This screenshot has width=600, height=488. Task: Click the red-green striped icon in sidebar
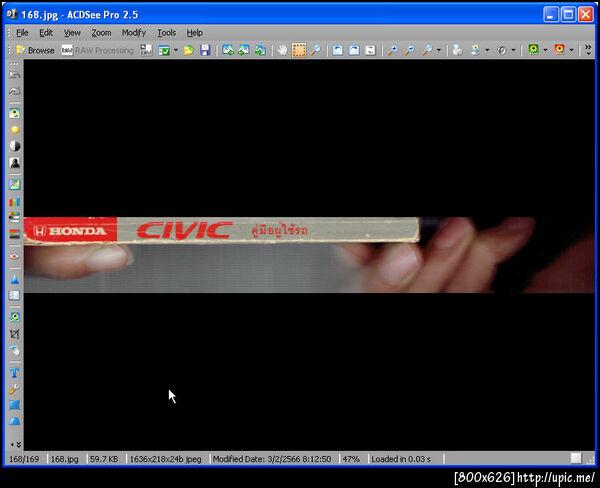(15, 234)
